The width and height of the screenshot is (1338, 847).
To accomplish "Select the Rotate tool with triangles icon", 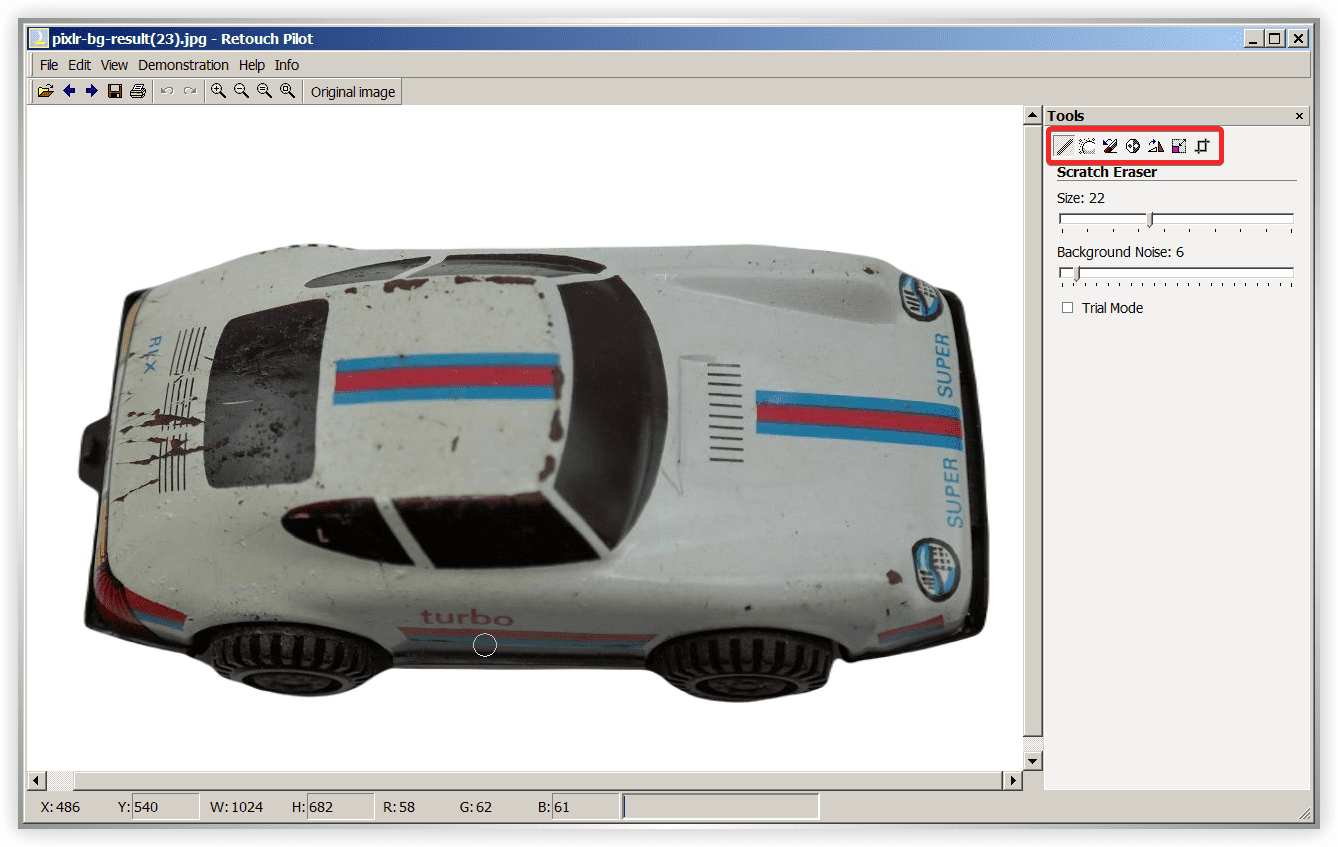I will click(1156, 147).
